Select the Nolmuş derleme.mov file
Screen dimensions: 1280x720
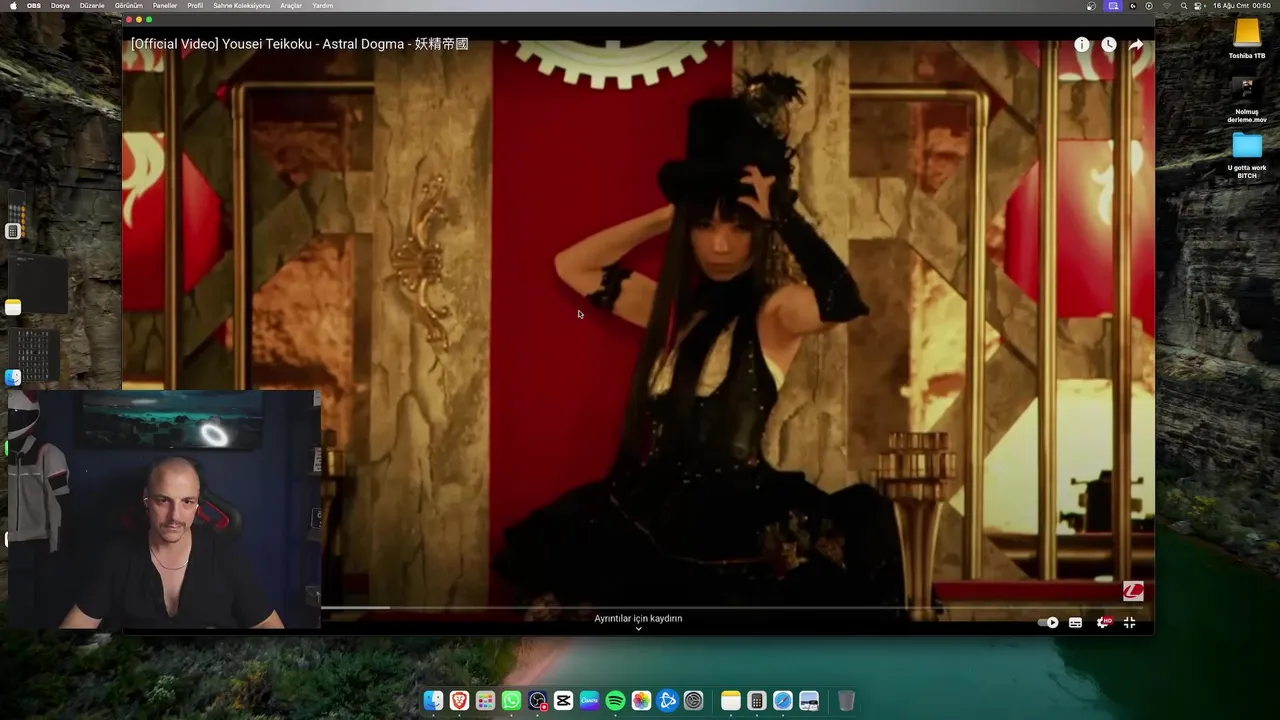click(1247, 101)
